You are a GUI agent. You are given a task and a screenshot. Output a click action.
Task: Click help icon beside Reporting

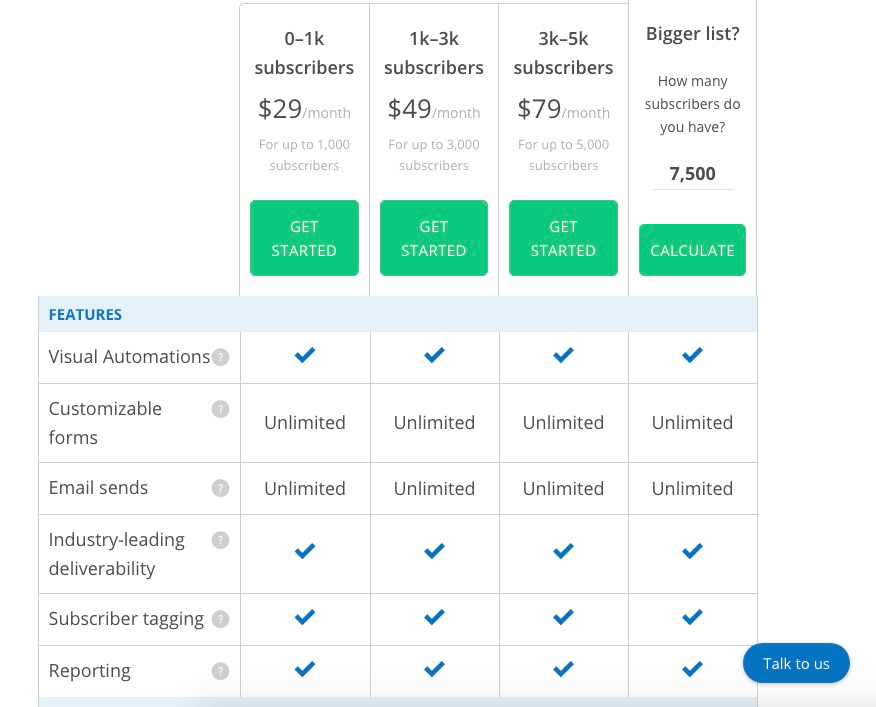[221, 671]
